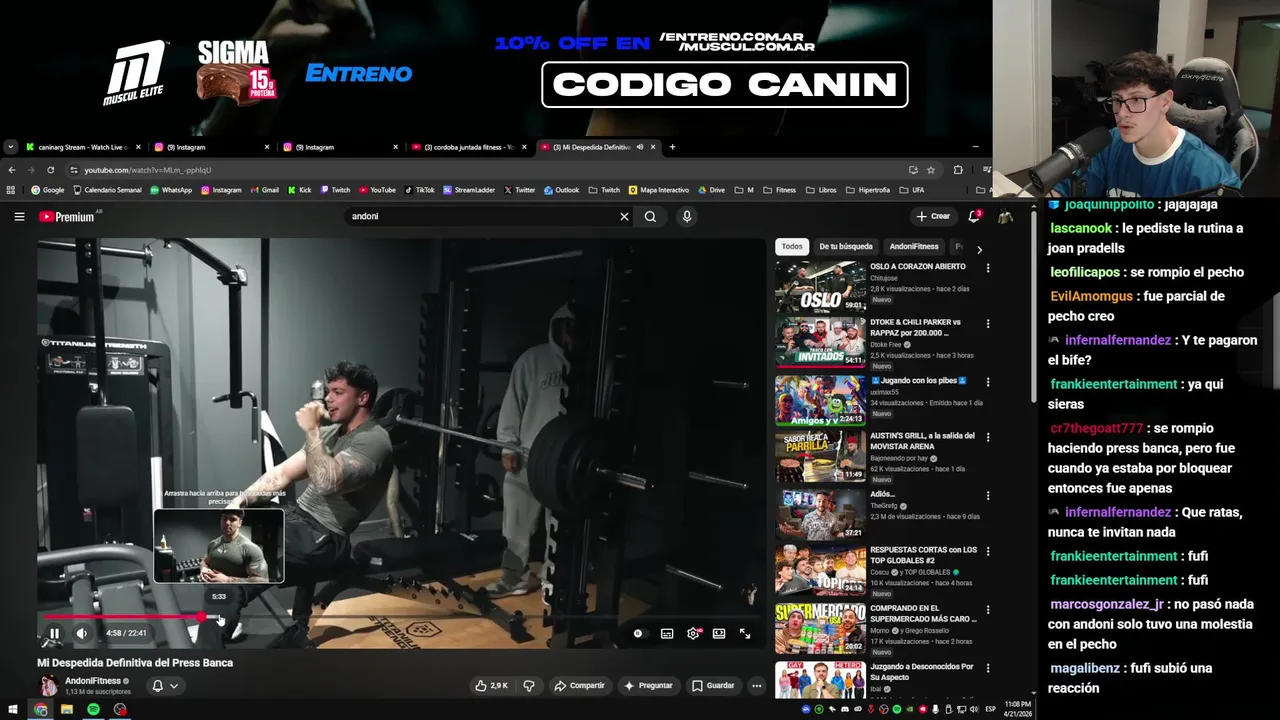This screenshot has width=1280, height=720.
Task: Open the YouTube hamburger guide menu
Action: (x=19, y=216)
